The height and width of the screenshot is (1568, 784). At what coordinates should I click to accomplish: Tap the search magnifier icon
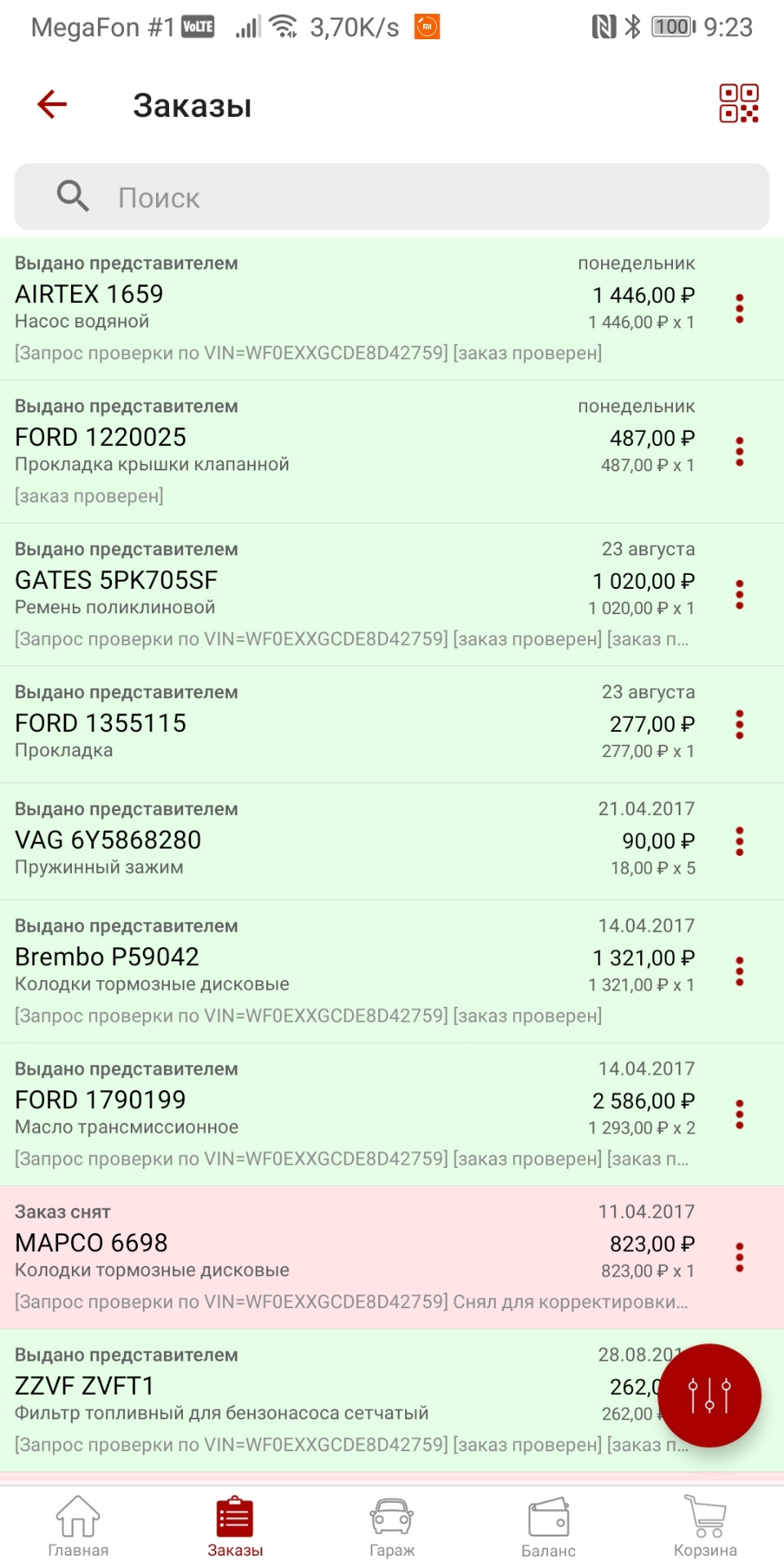73,197
